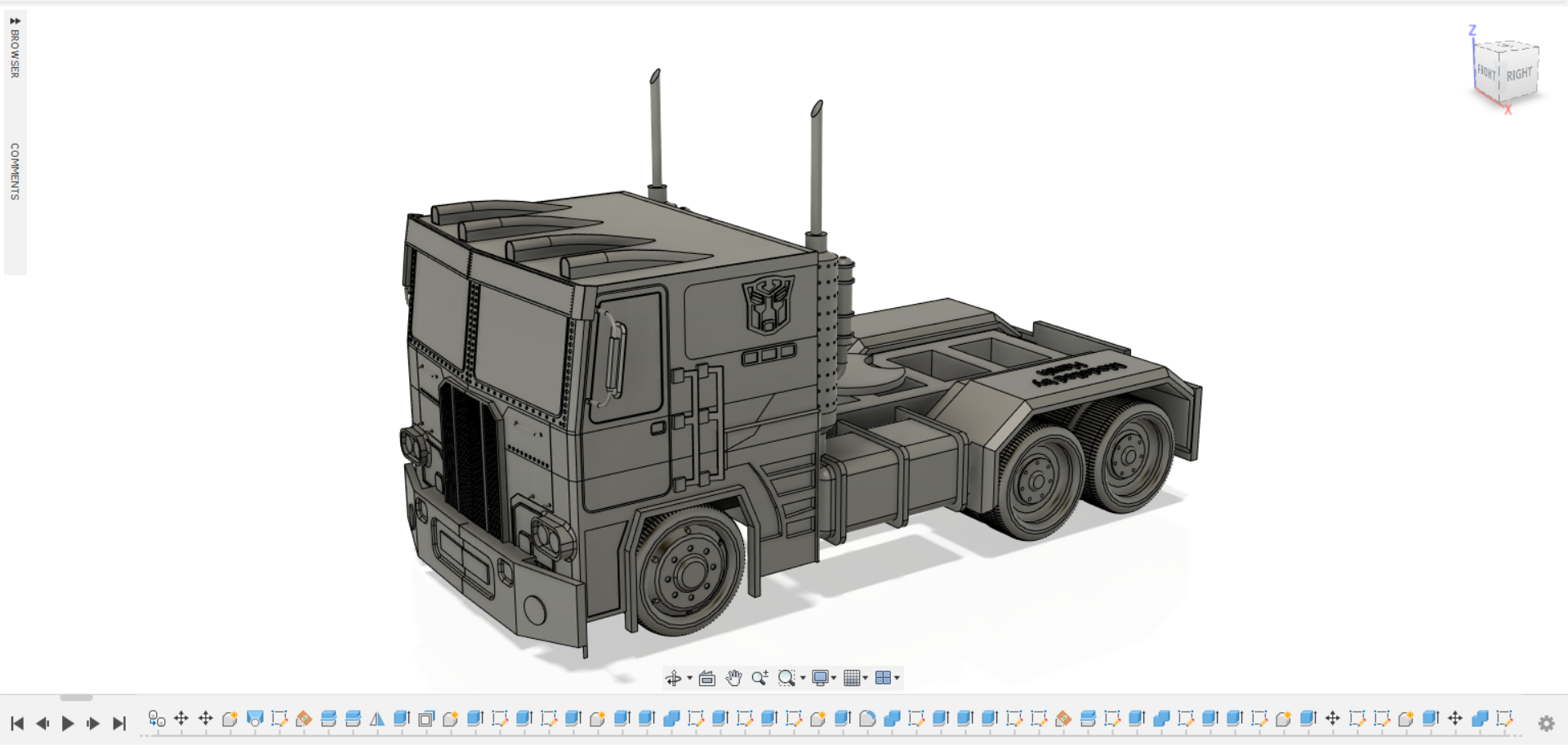The image size is (1568, 745).
Task: Select the Pan hand tool
Action: (x=733, y=678)
